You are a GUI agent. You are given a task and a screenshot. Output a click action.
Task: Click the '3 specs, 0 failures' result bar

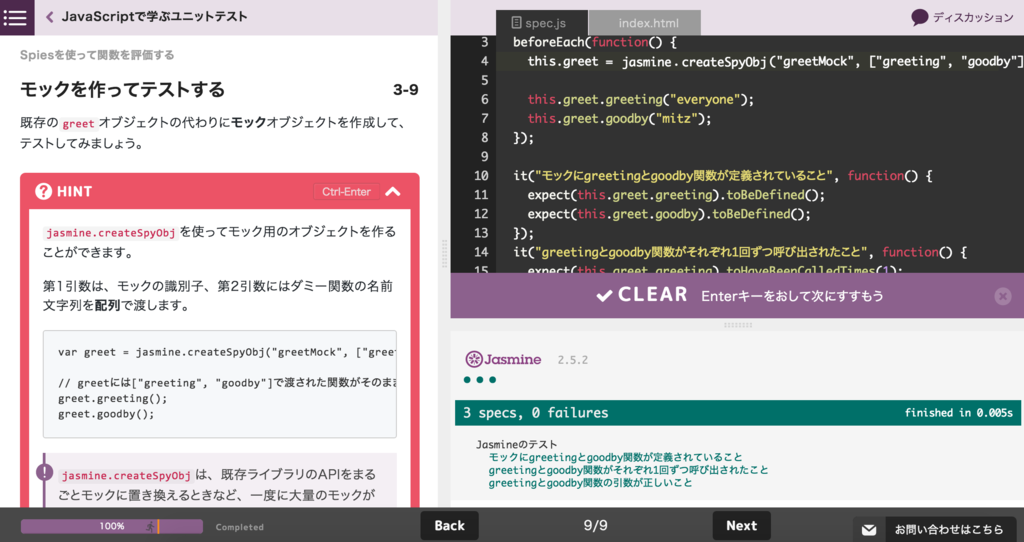pyautogui.click(x=737, y=413)
